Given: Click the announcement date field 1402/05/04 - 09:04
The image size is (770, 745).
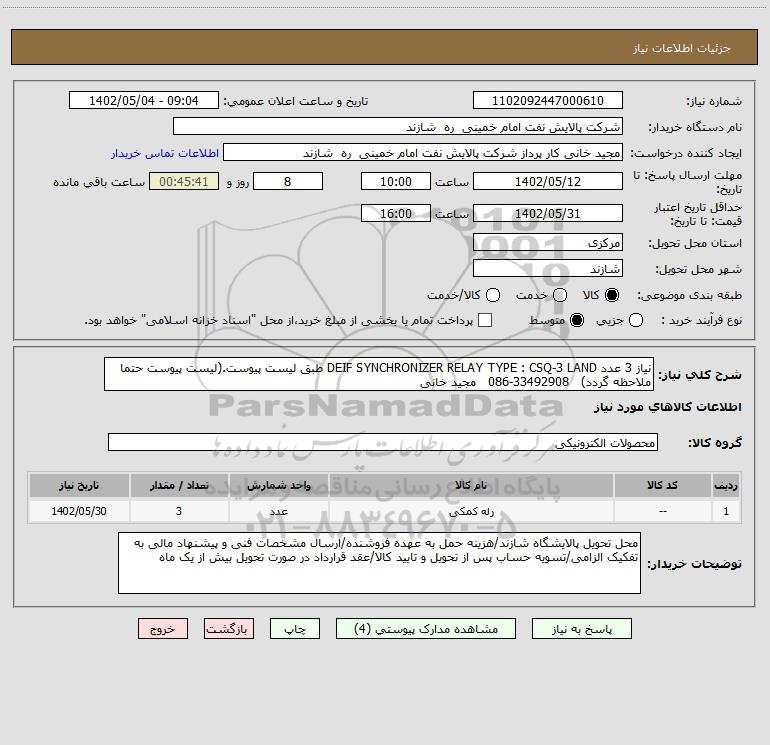Looking at the screenshot, I should pyautogui.click(x=143, y=100).
